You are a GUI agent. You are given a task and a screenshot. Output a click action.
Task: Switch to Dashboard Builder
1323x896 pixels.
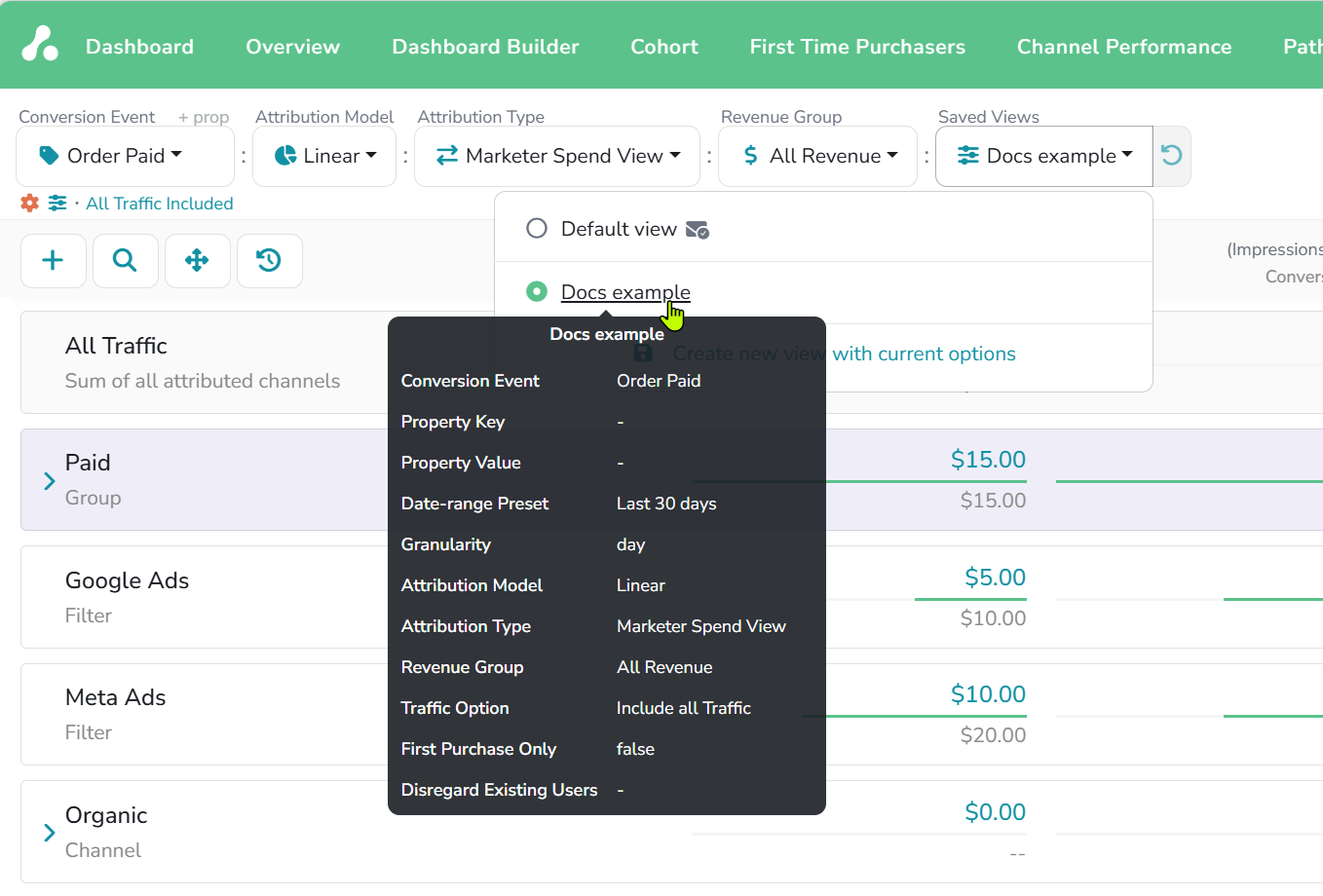coord(485,47)
